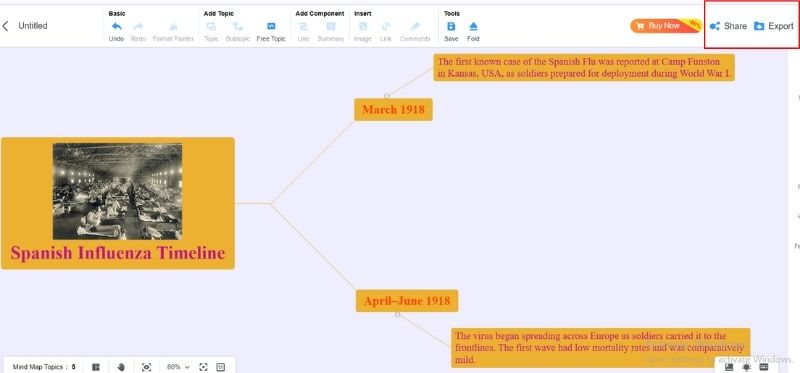Screen dimensions: 800x373
Task: Collapse the April–June 1918 branch circle
Action: point(397,315)
